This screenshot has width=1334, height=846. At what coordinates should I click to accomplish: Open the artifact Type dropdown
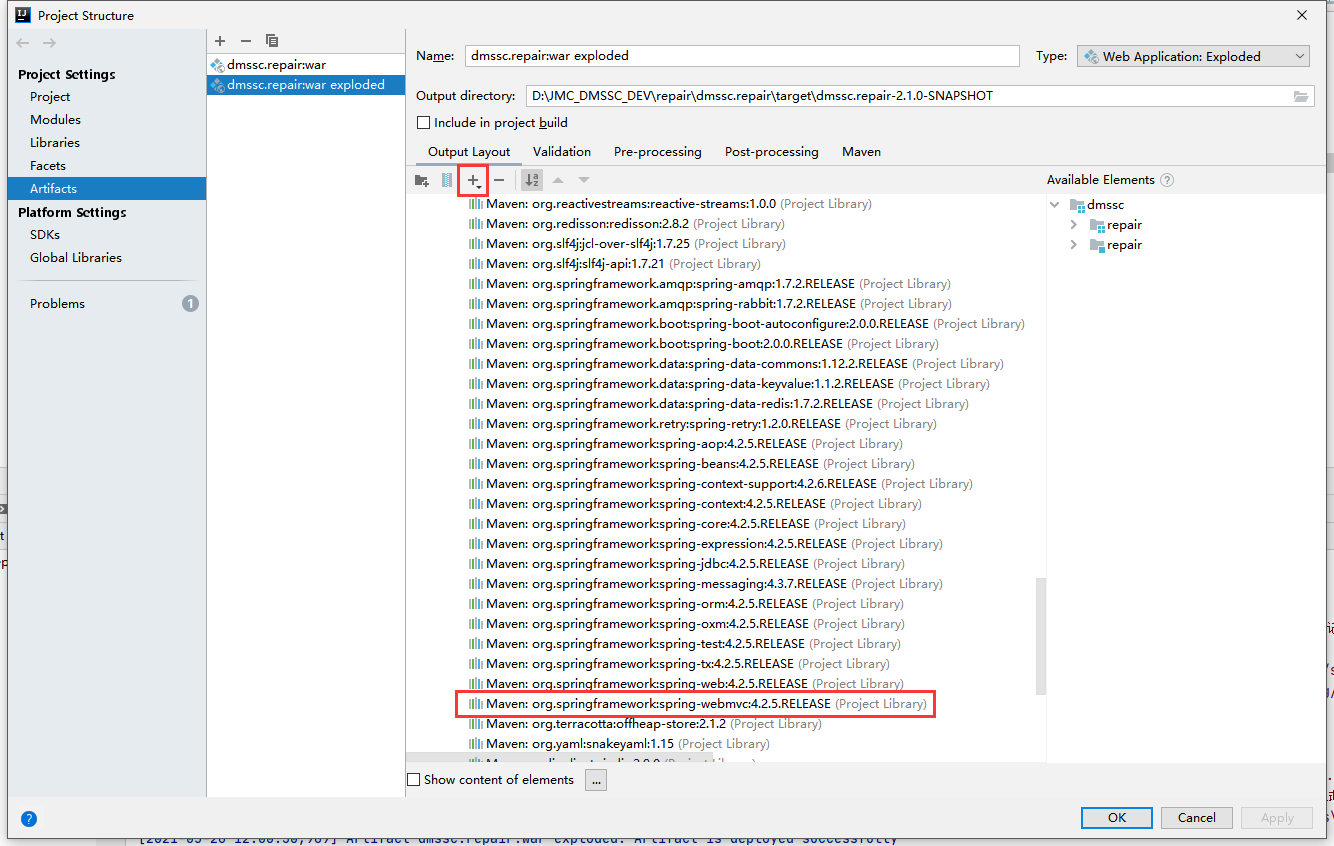(x=1193, y=56)
